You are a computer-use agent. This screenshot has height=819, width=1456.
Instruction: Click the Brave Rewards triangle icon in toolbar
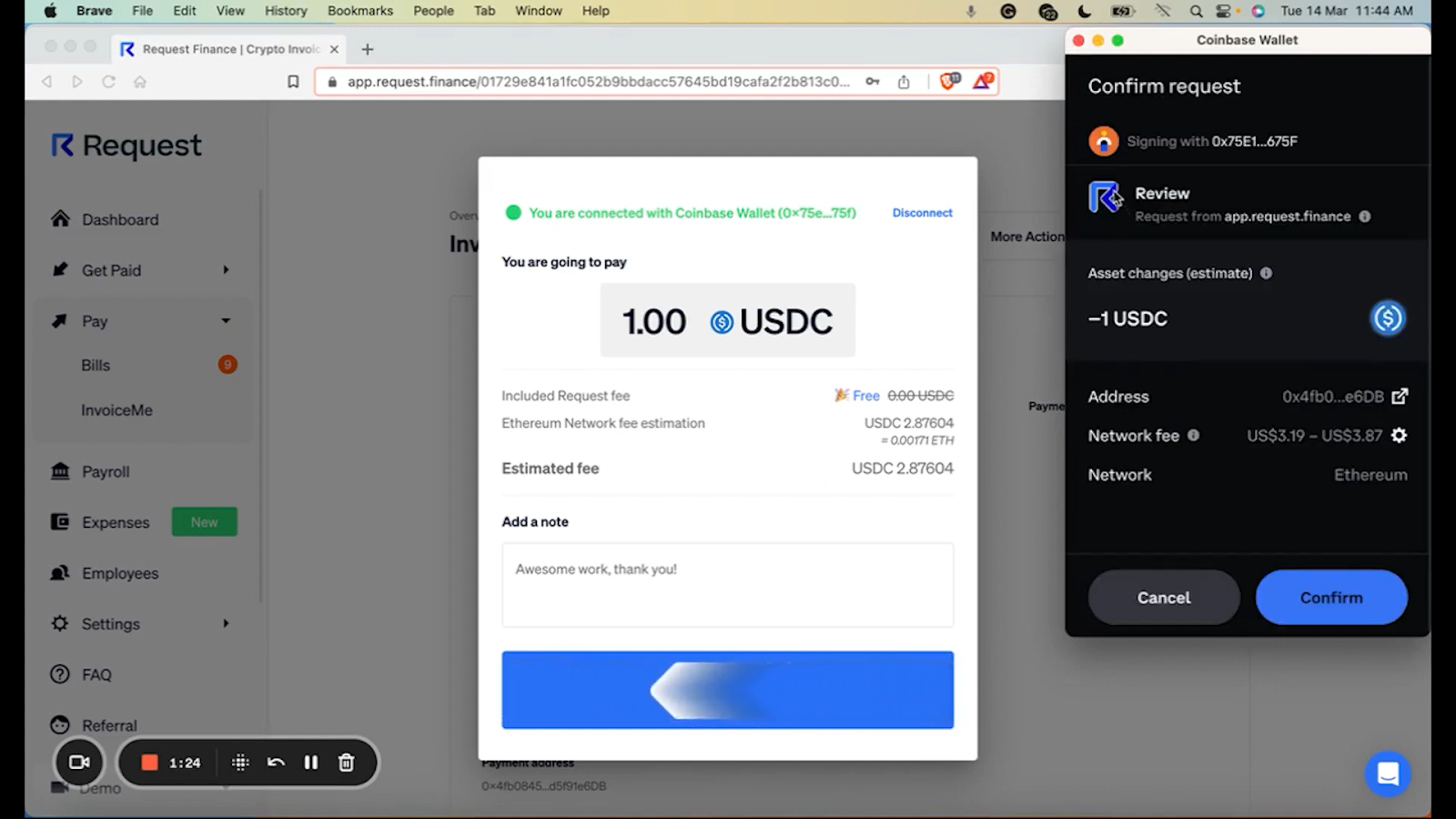pyautogui.click(x=981, y=80)
